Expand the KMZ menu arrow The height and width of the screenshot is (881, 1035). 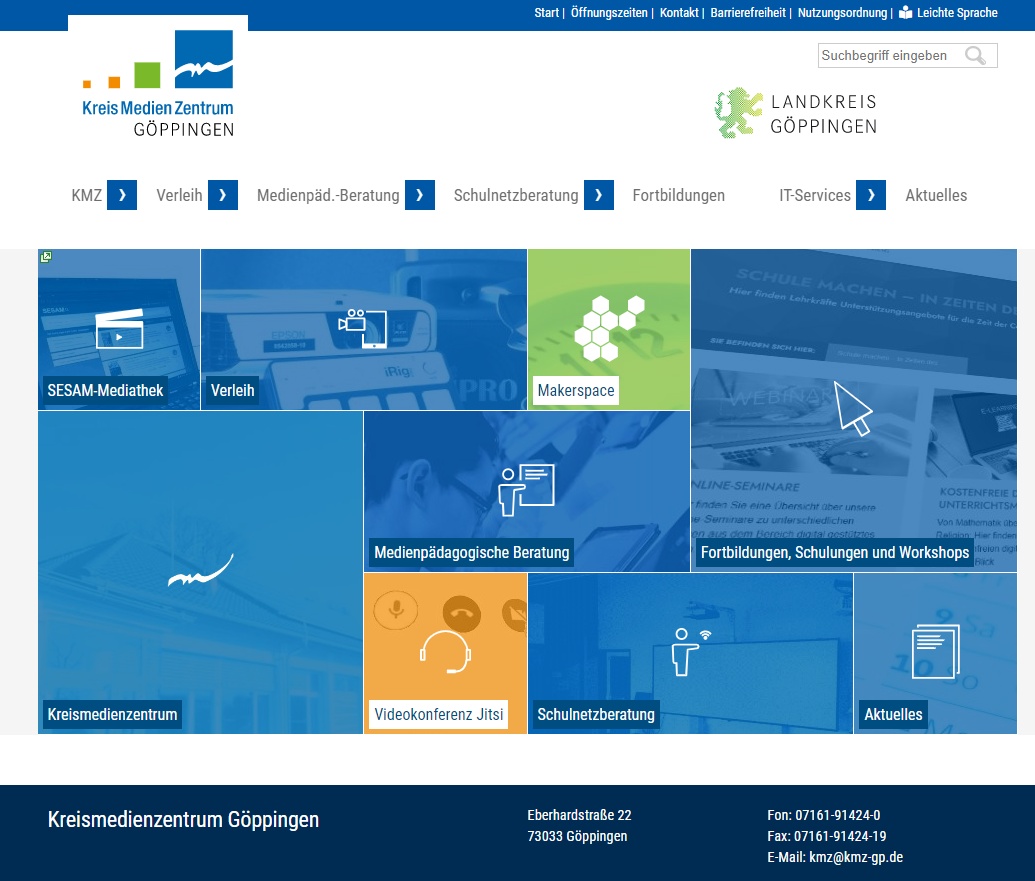pos(122,196)
